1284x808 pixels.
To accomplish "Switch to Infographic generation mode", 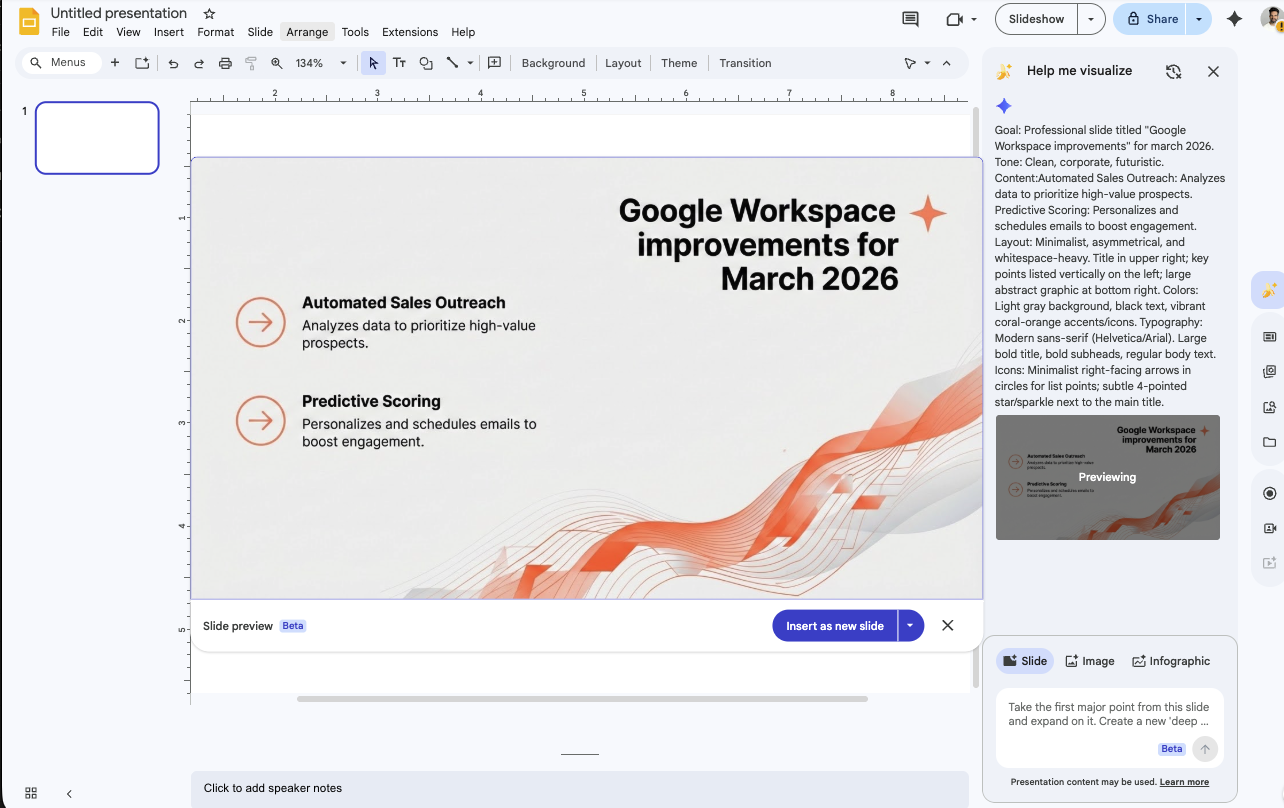I will 1170,661.
